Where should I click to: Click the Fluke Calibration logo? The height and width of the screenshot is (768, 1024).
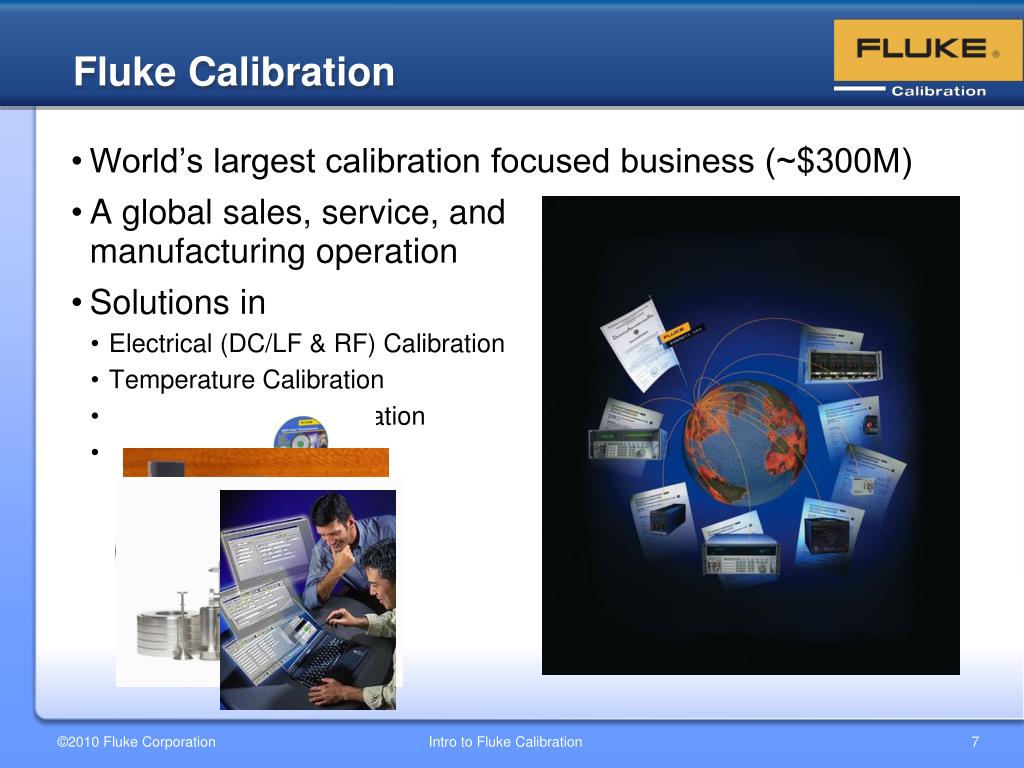928,59
